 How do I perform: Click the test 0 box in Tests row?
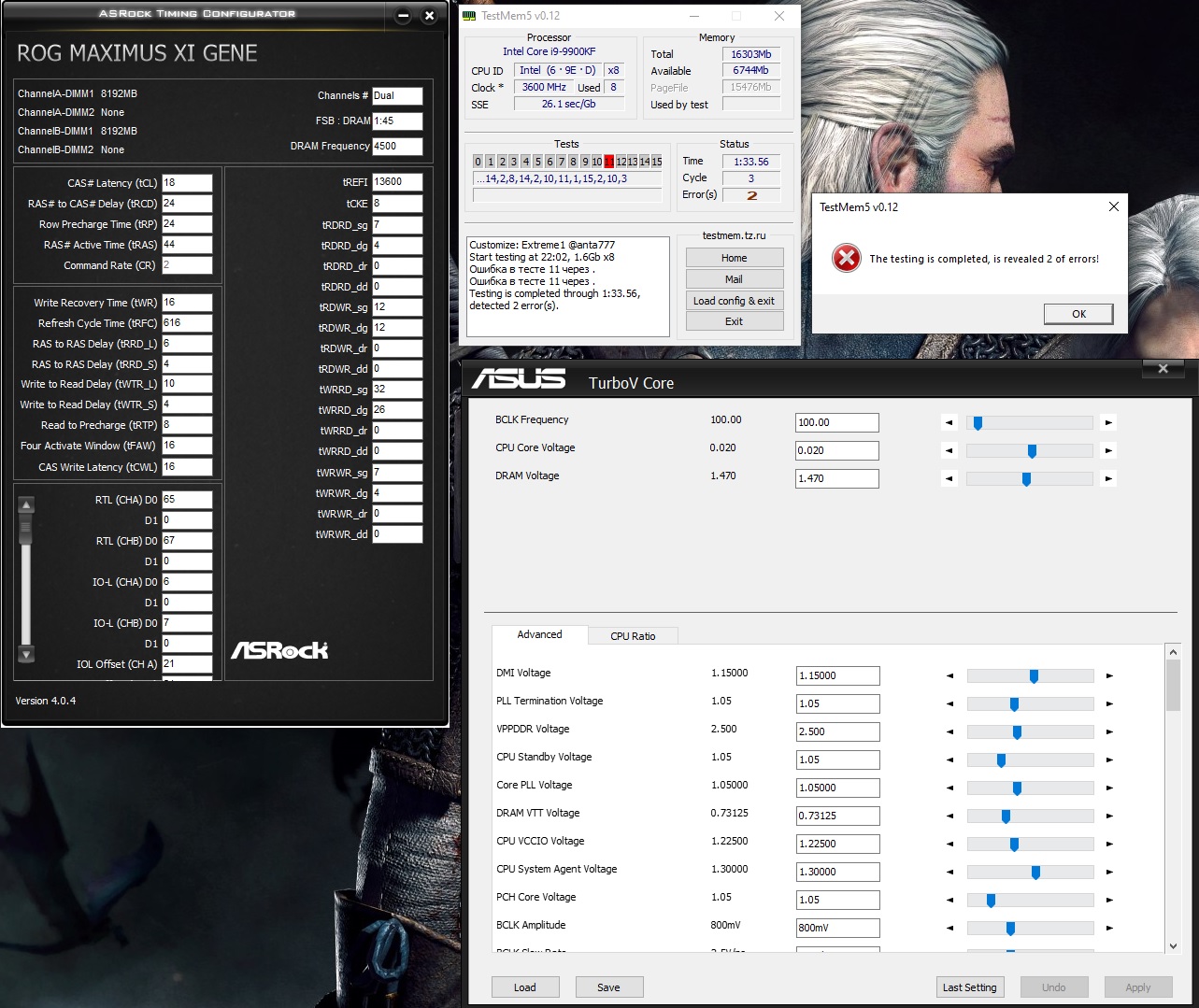pyautogui.click(x=478, y=162)
